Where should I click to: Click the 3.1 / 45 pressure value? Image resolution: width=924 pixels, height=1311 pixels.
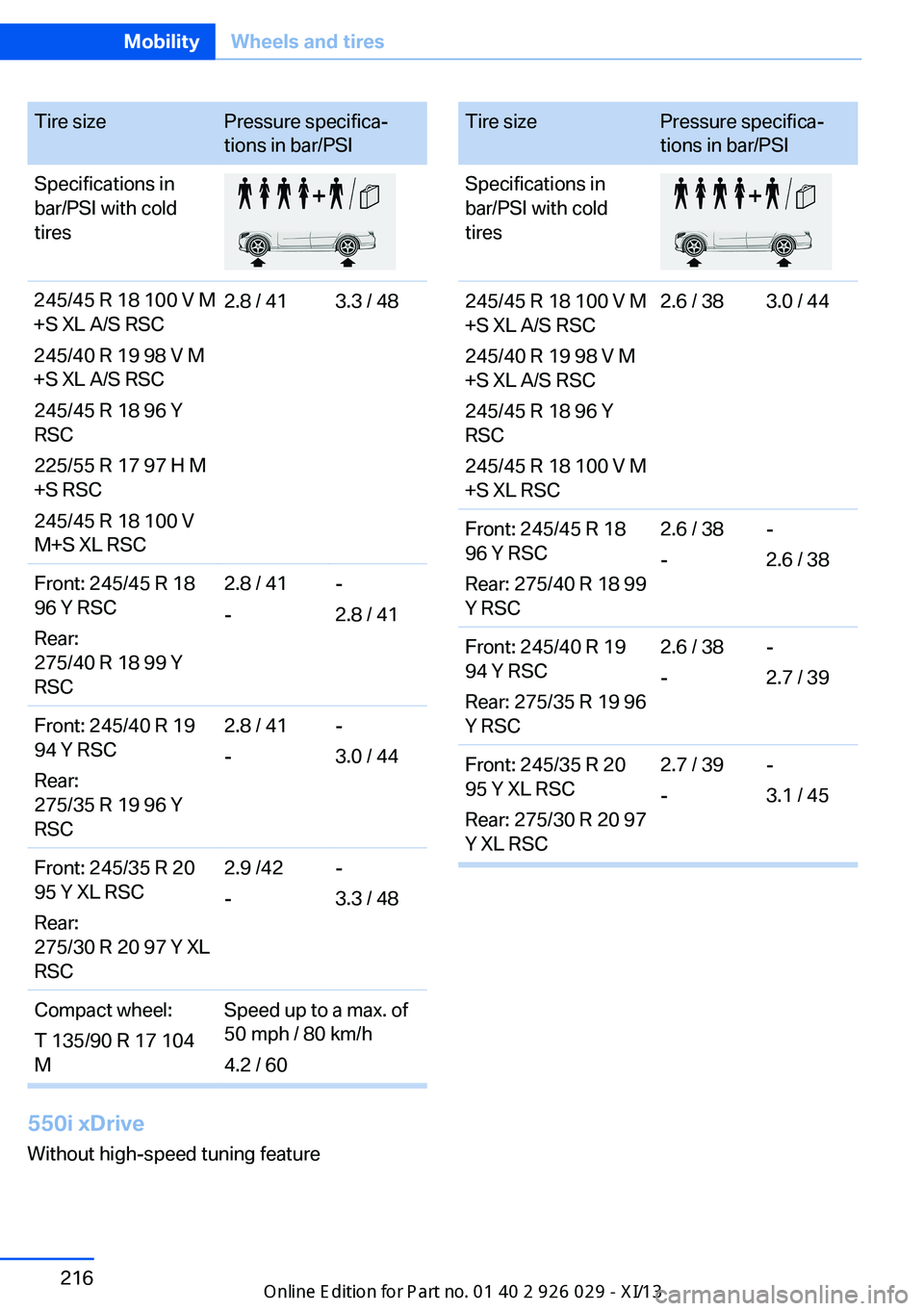pyautogui.click(x=797, y=795)
